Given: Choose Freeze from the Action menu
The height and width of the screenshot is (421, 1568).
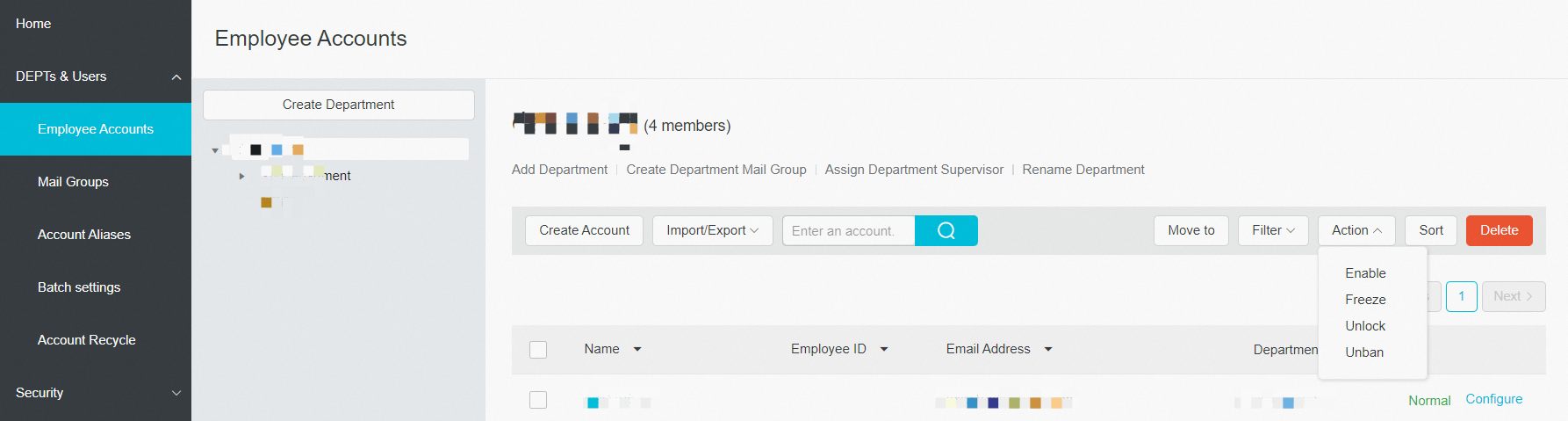Looking at the screenshot, I should [1365, 300].
